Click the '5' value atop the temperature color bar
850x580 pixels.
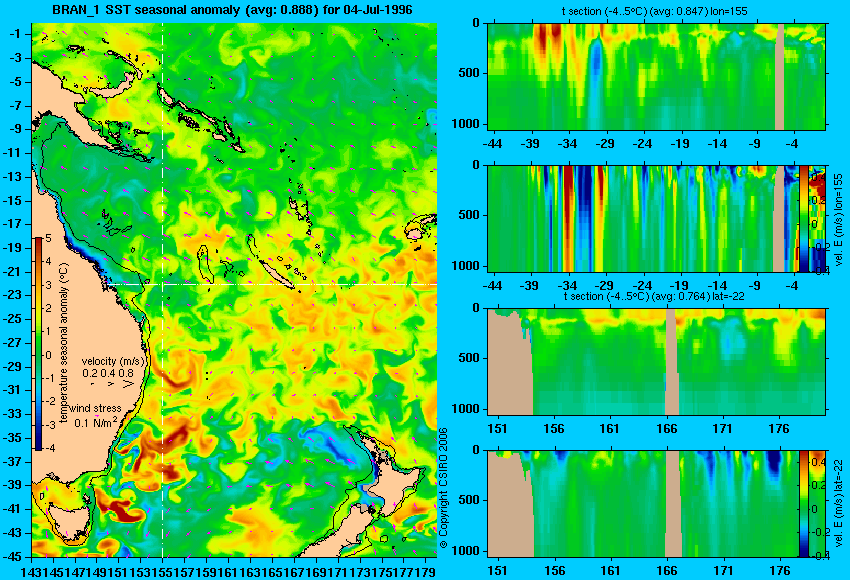click(x=48, y=239)
